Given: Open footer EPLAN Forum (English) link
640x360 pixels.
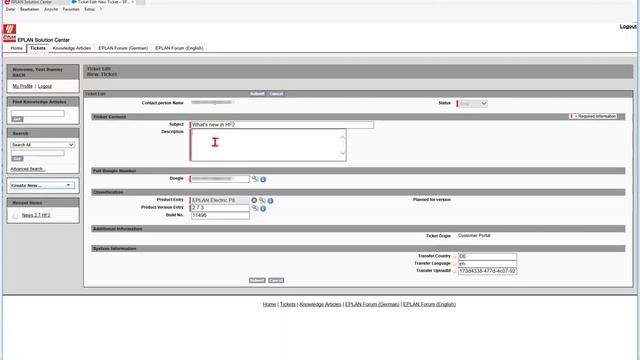Looking at the screenshot, I should click(429, 304).
